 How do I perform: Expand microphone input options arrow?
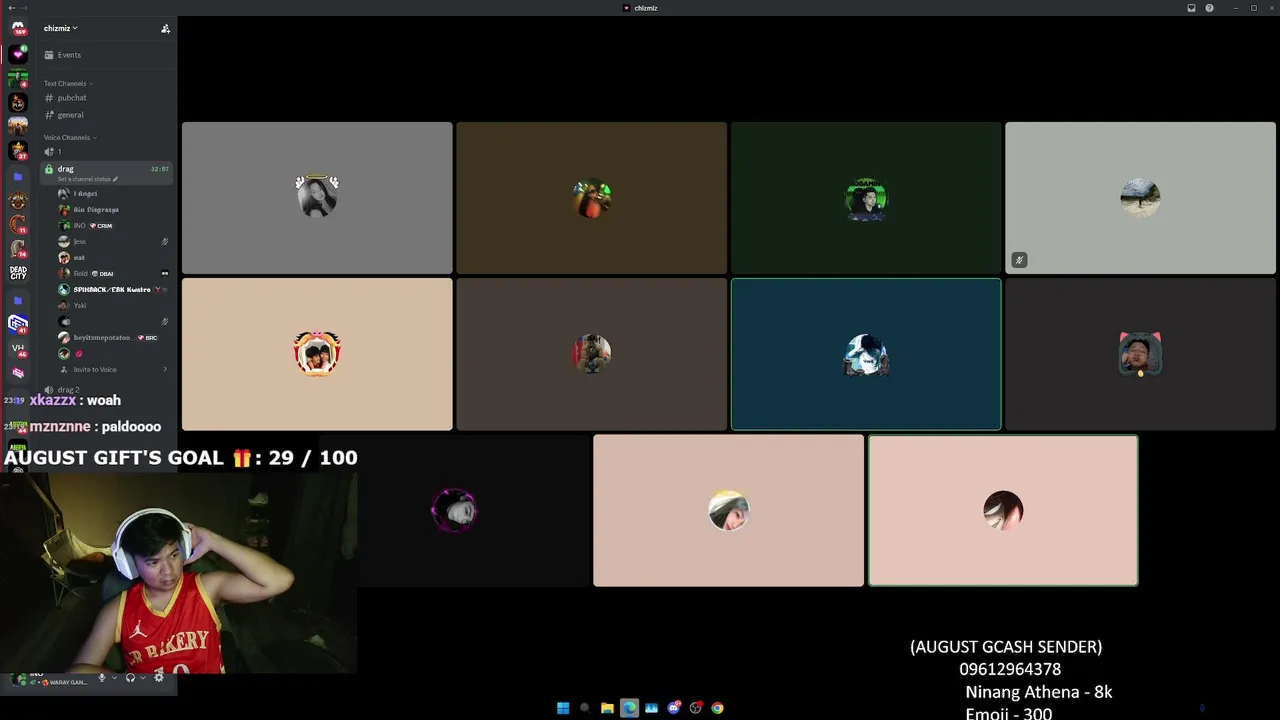click(113, 678)
